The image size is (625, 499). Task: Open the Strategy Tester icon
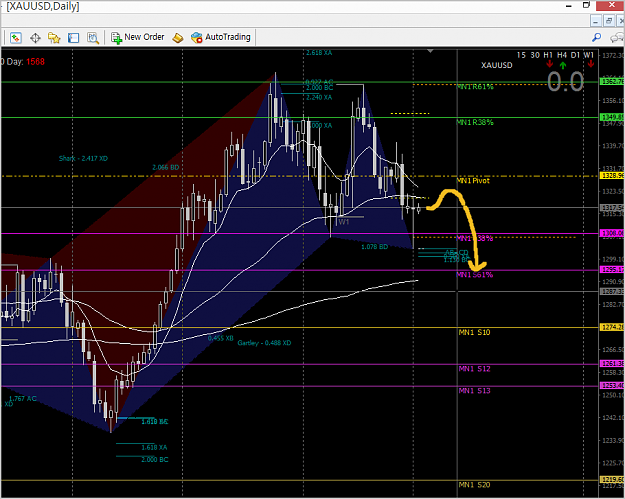(x=93, y=38)
